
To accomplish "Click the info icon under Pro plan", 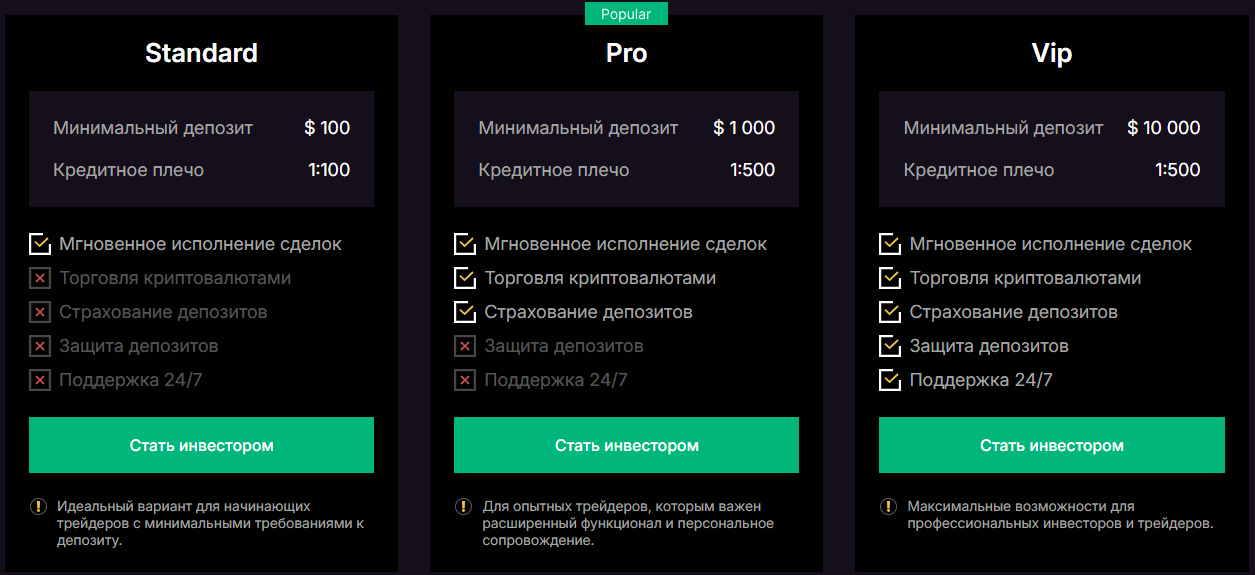I will click(464, 507).
